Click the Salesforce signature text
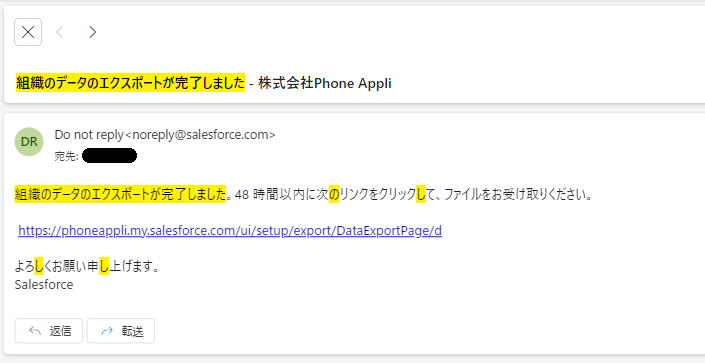Image resolution: width=705 pixels, height=363 pixels. pyautogui.click(x=44, y=285)
